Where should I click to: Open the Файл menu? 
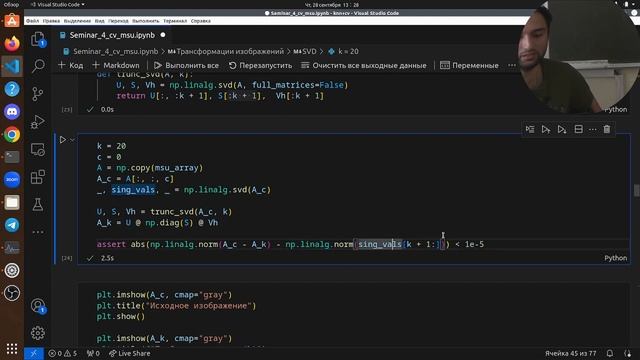[32, 21]
